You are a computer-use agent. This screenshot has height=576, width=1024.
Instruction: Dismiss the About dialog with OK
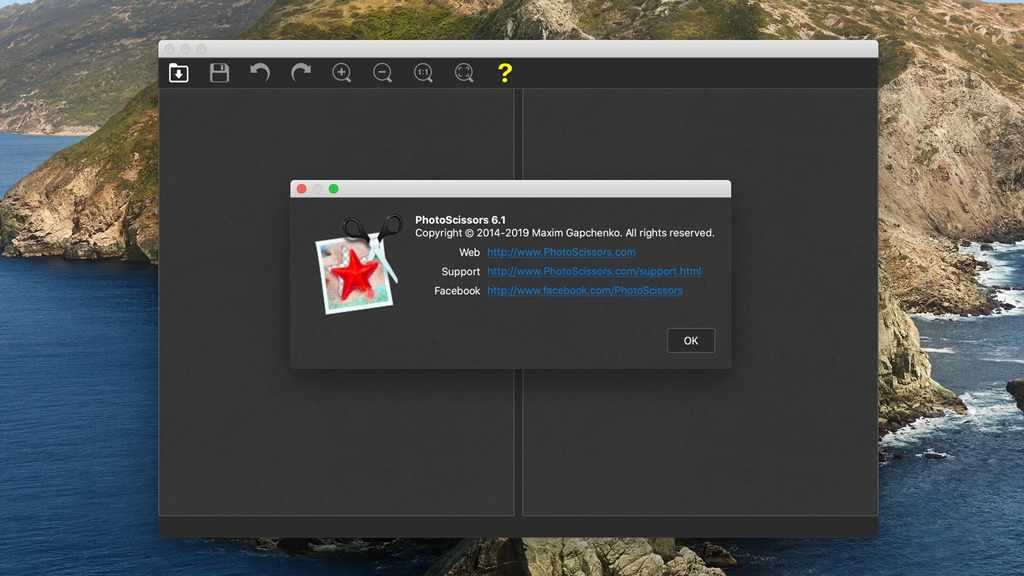[691, 340]
